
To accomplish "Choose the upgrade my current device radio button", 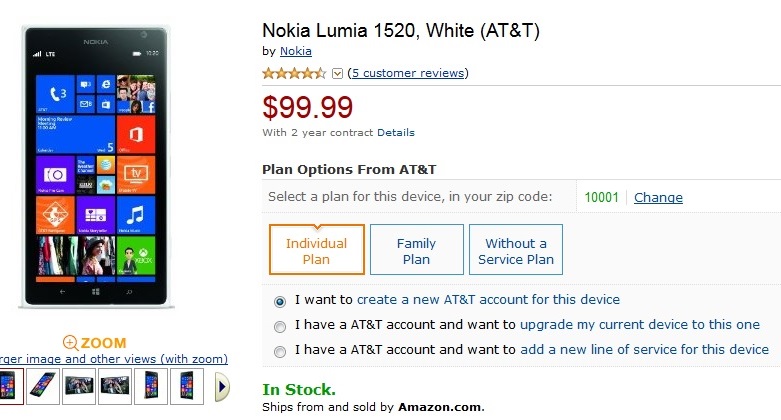I will click(280, 325).
